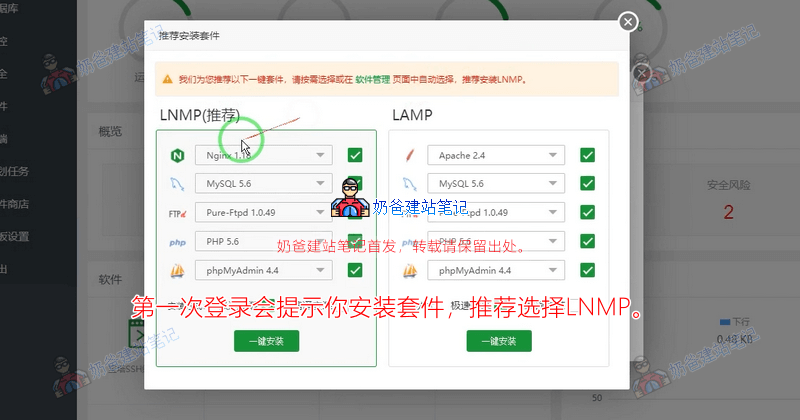This screenshot has height=420, width=800.
Task: Open the LNMP MySQL 5.6 dropdown
Action: [x=263, y=184]
